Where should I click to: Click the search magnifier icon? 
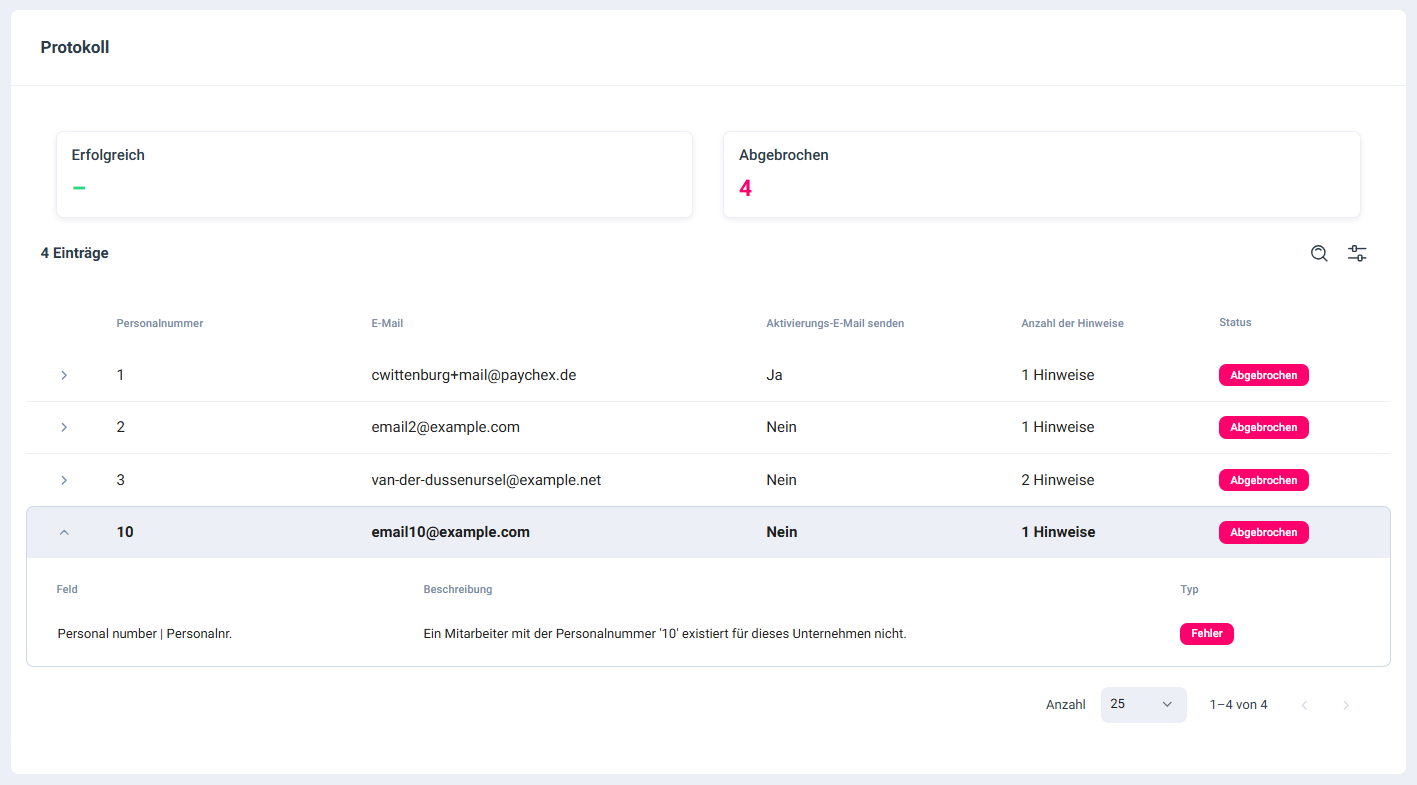[x=1319, y=254]
